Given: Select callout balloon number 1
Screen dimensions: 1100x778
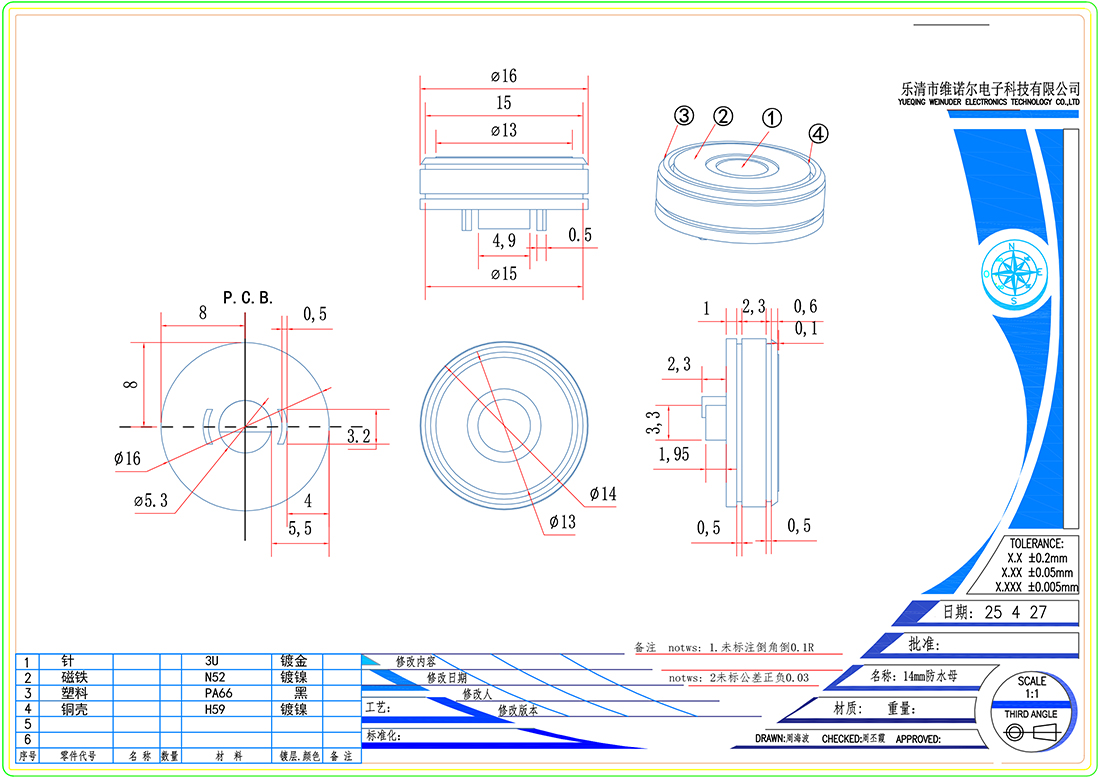Looking at the screenshot, I should click(x=771, y=117).
